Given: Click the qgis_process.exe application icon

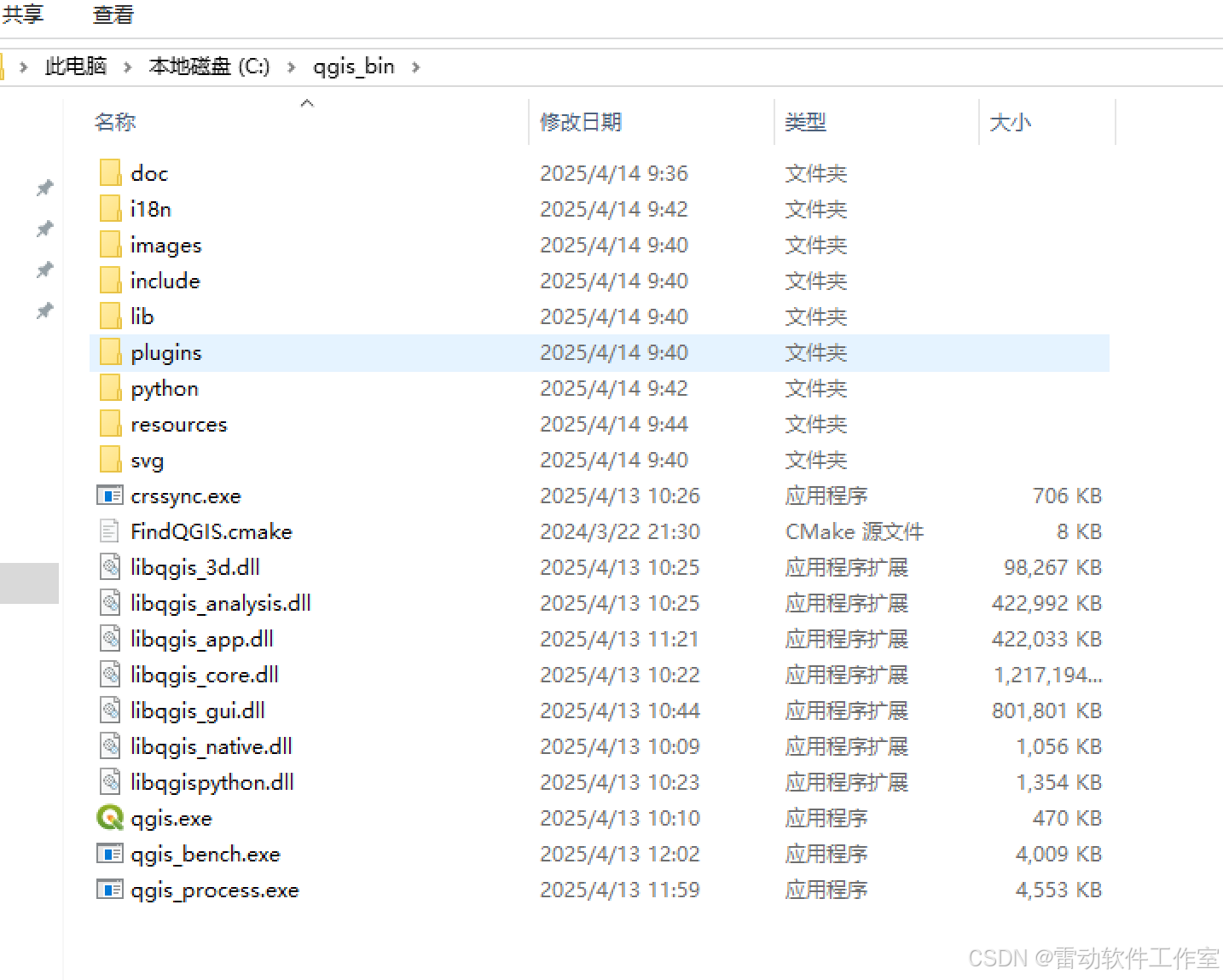Looking at the screenshot, I should point(110,889).
